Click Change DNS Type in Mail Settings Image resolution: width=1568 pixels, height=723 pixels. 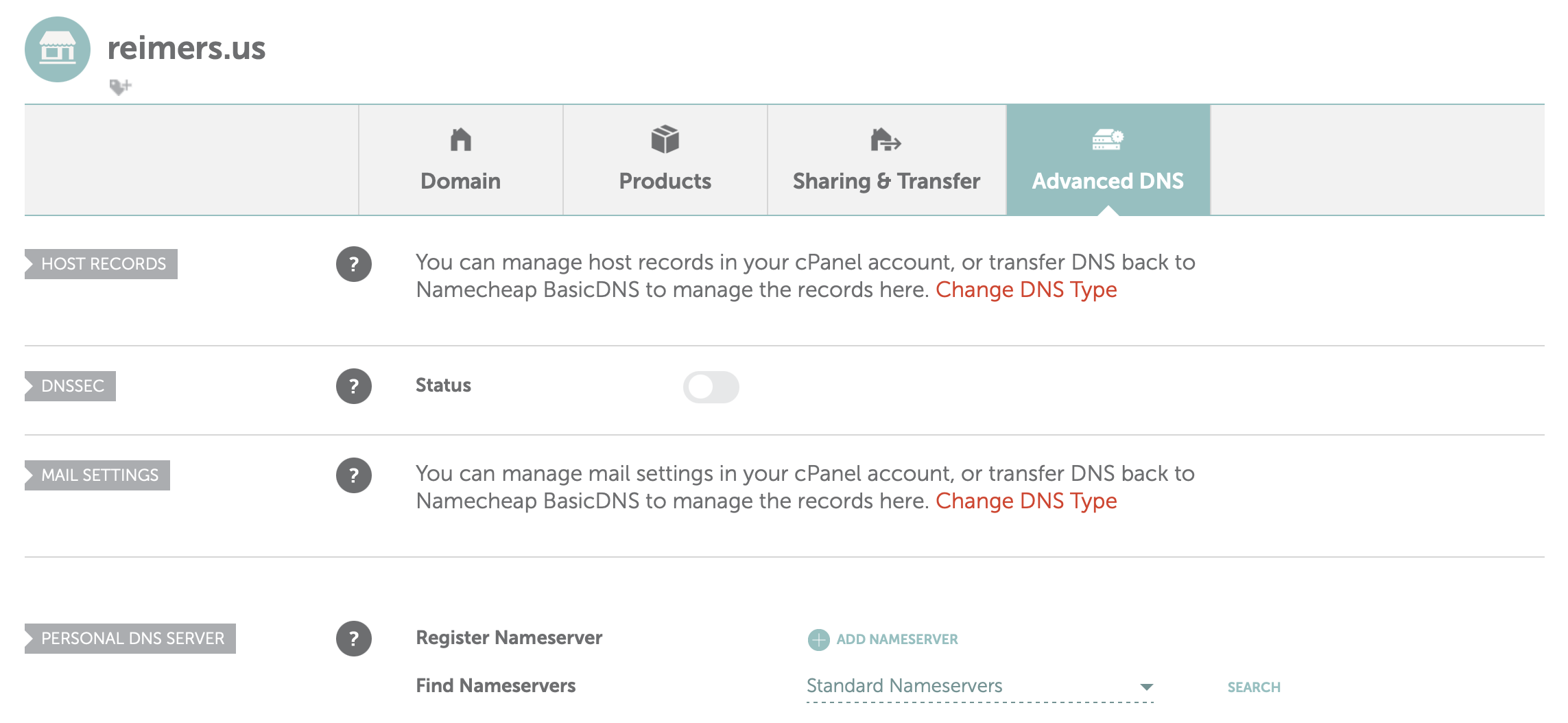coord(1026,501)
